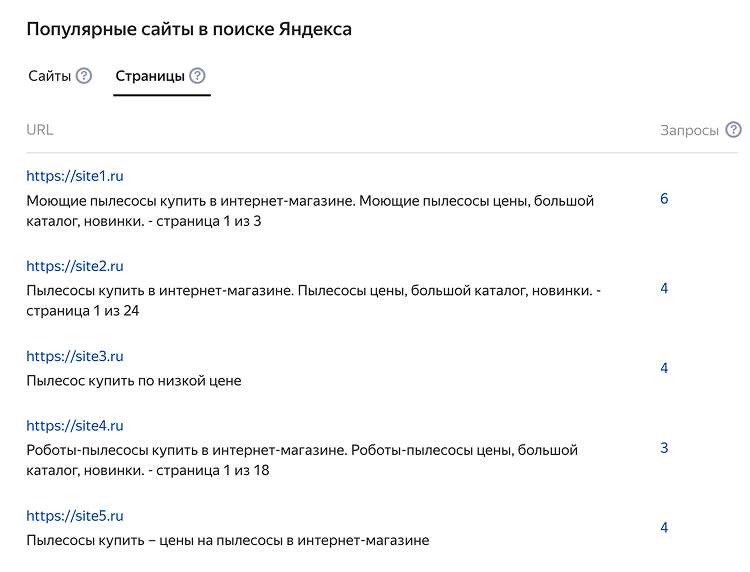Click the help icon next to Сайты
750x572 pixels.
[x=84, y=76]
